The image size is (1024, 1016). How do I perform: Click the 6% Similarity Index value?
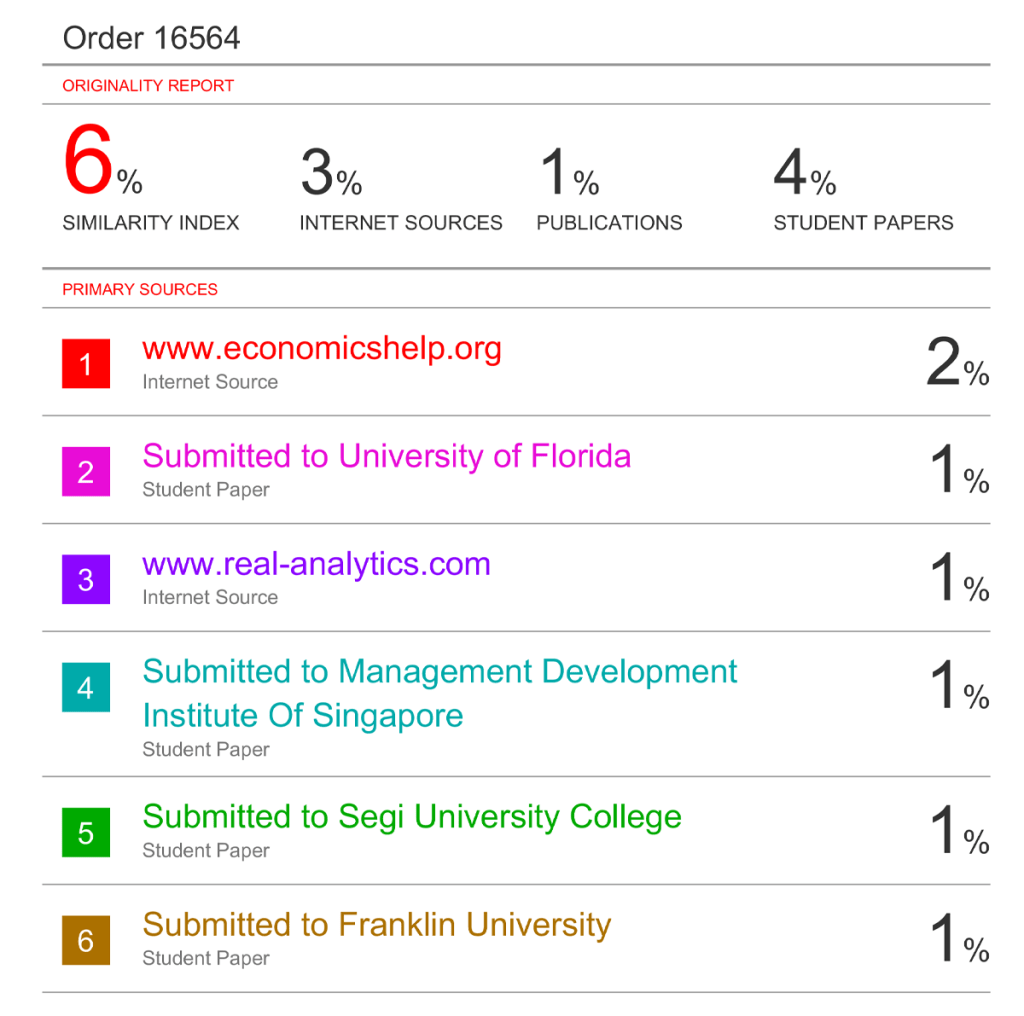(102, 165)
